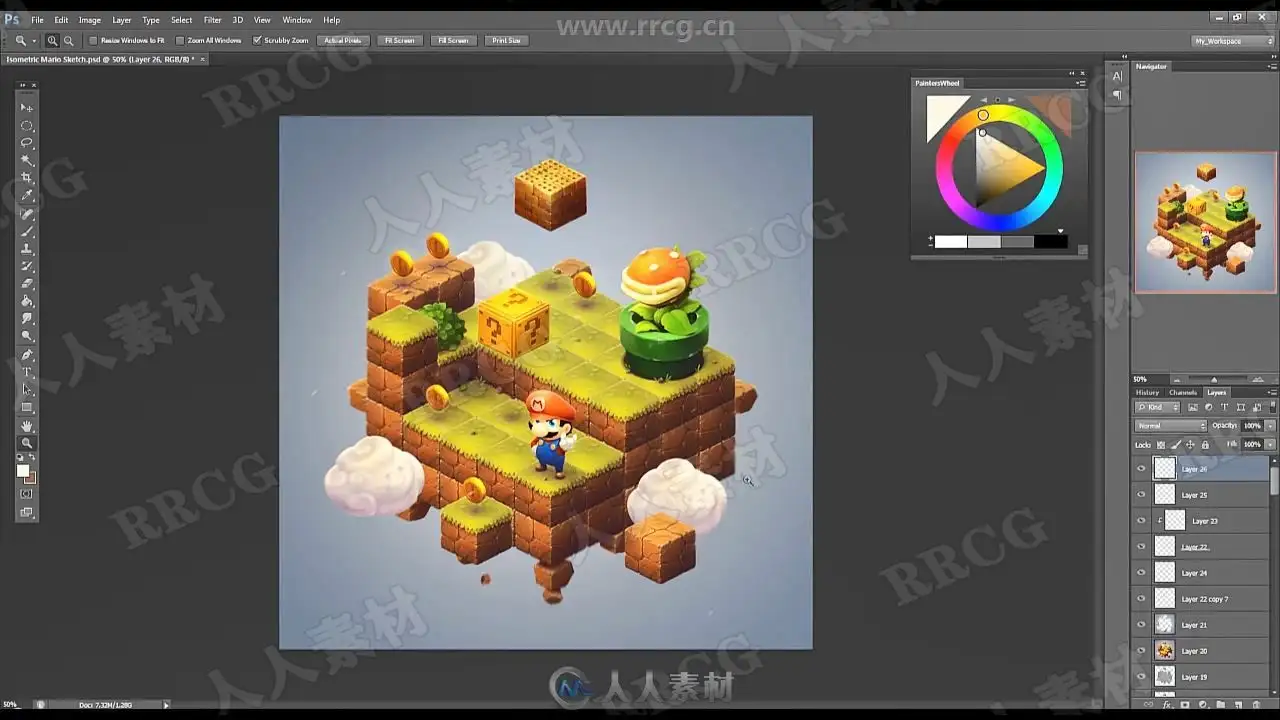Select the Brush tool
Image resolution: width=1280 pixels, height=720 pixels.
27,231
